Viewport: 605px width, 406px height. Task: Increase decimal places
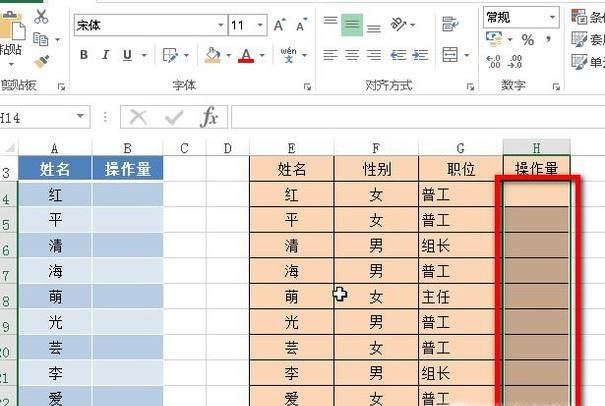coord(493,62)
